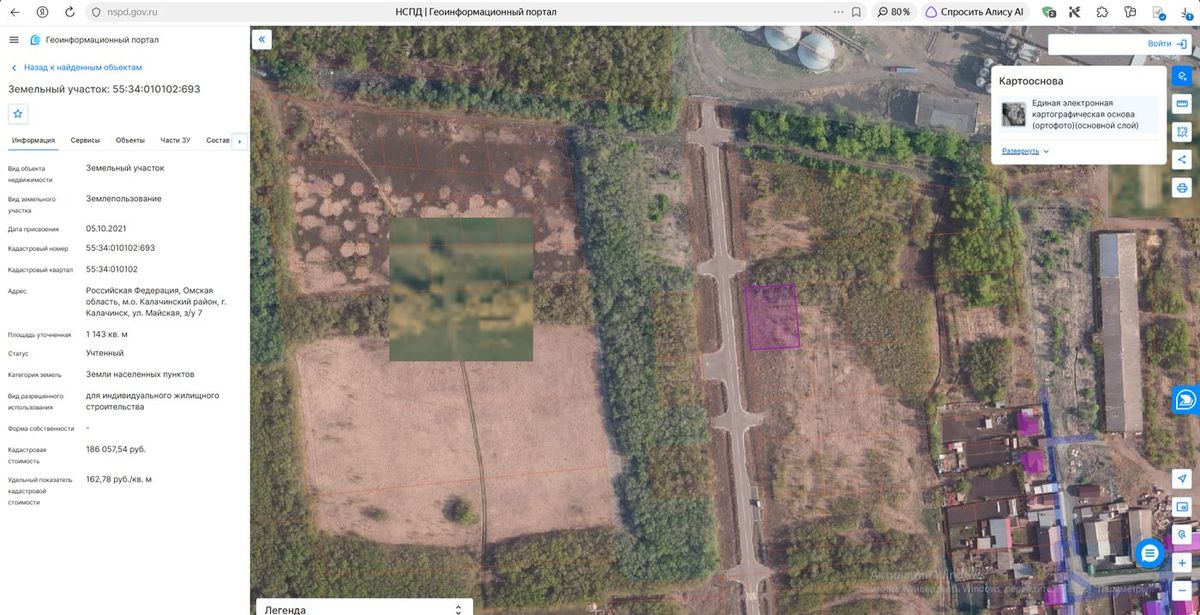The image size is (1200, 615).
Task: Print the map using the printer icon
Action: (1182, 187)
